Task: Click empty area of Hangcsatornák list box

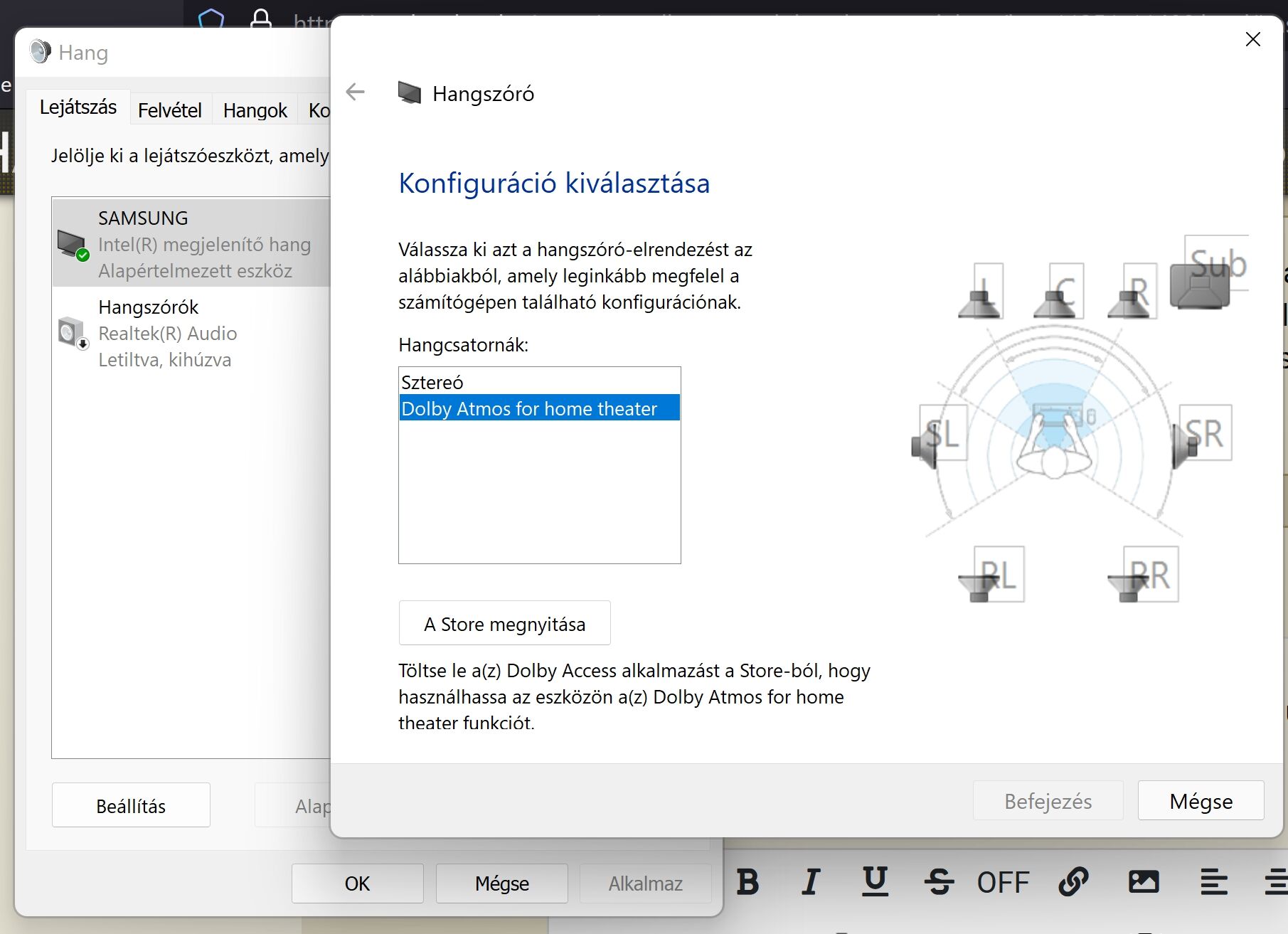Action: click(x=539, y=491)
